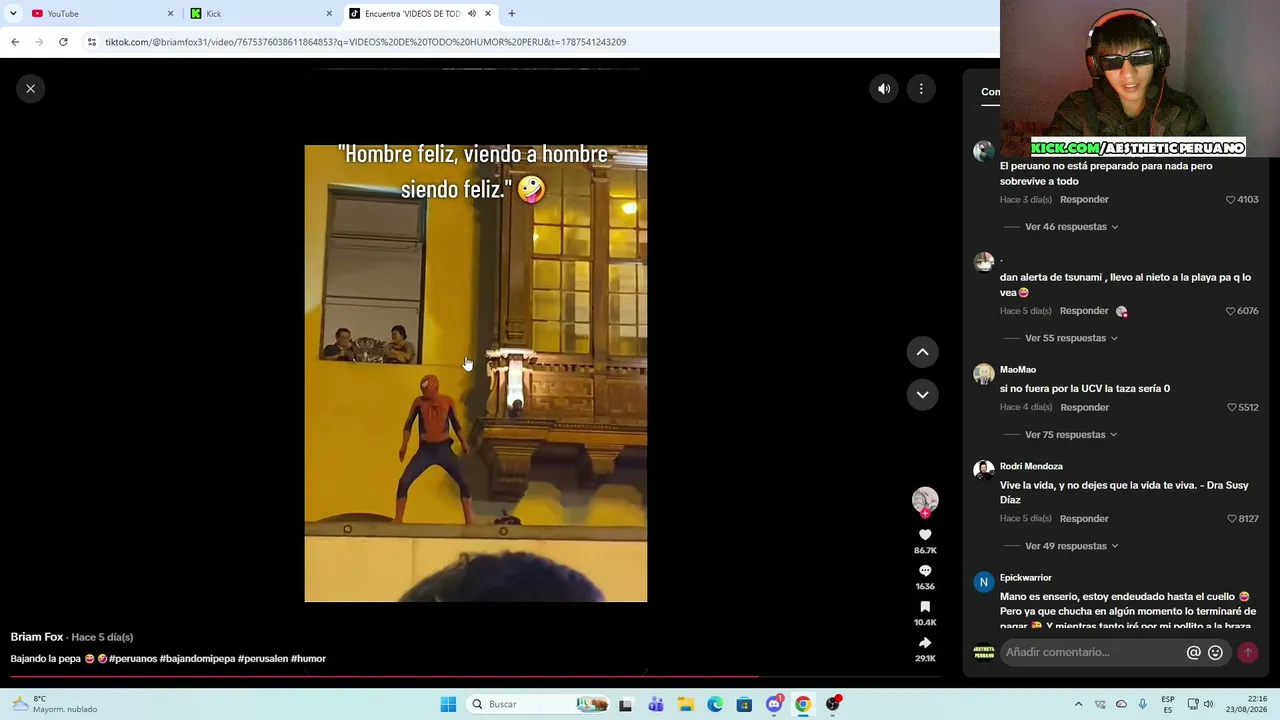The image size is (1280, 720).
Task: View site information icon in address bar
Action: pyautogui.click(x=92, y=42)
